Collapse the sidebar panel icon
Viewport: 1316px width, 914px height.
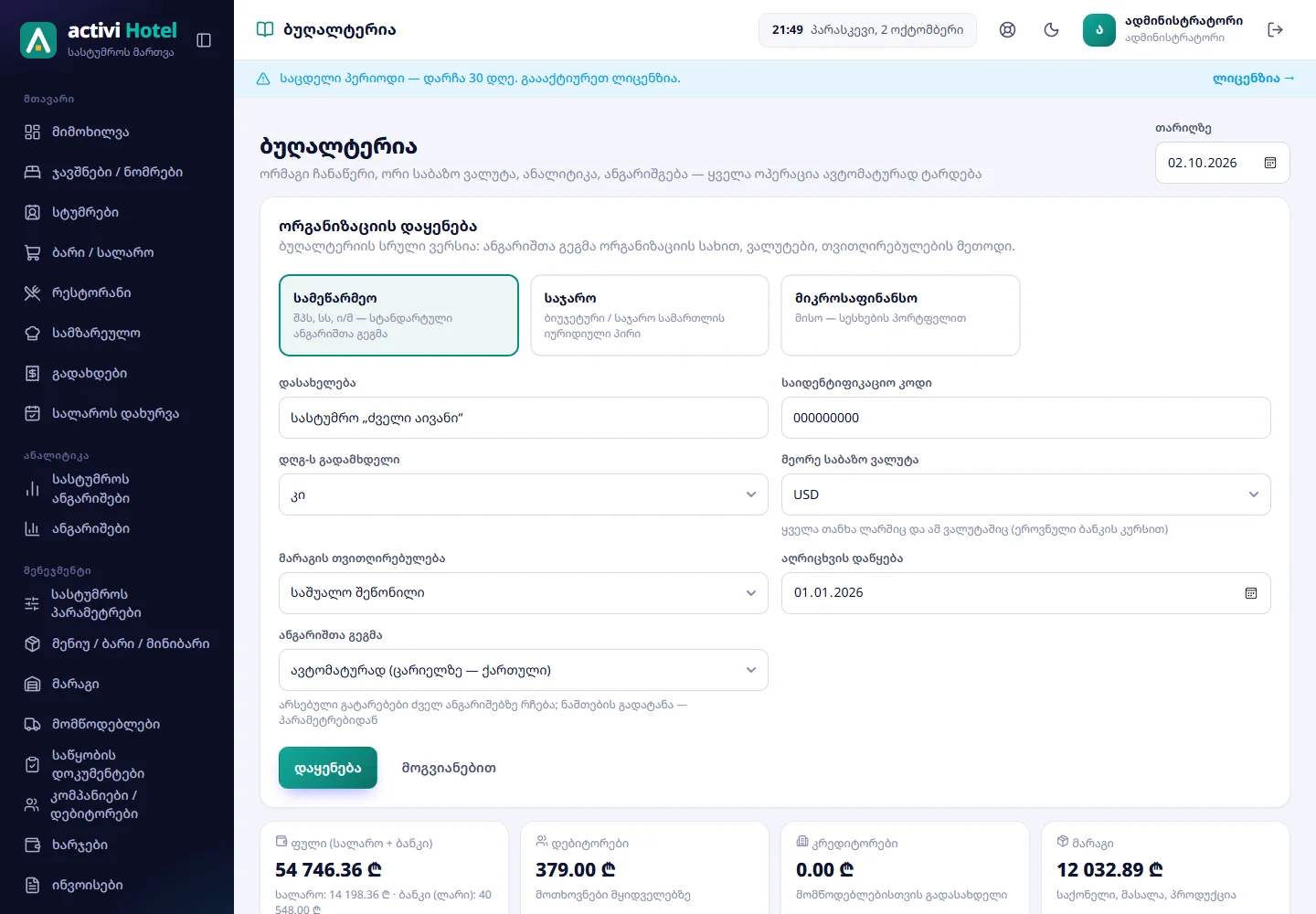coord(204,40)
